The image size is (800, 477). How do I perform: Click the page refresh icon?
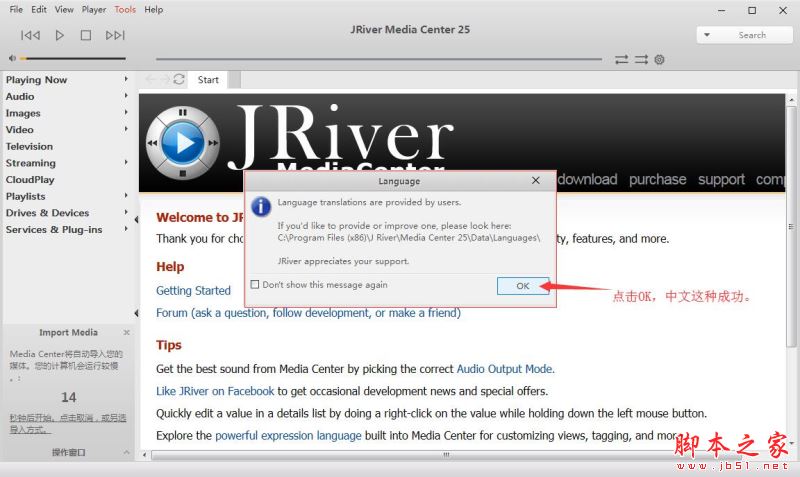(x=179, y=79)
